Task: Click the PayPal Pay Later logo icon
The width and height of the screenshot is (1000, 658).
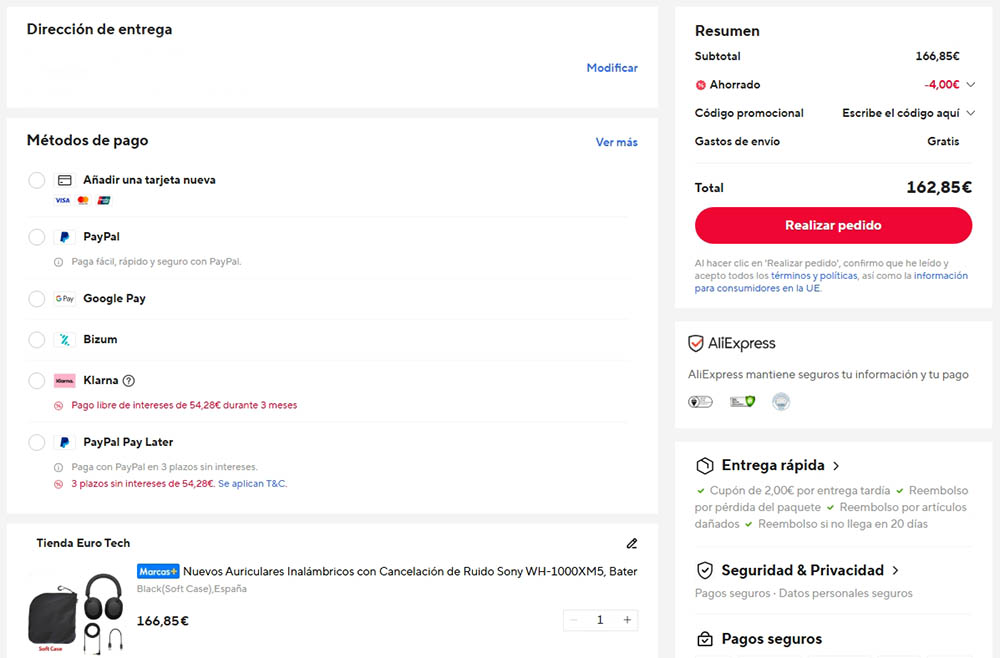Action: point(64,442)
